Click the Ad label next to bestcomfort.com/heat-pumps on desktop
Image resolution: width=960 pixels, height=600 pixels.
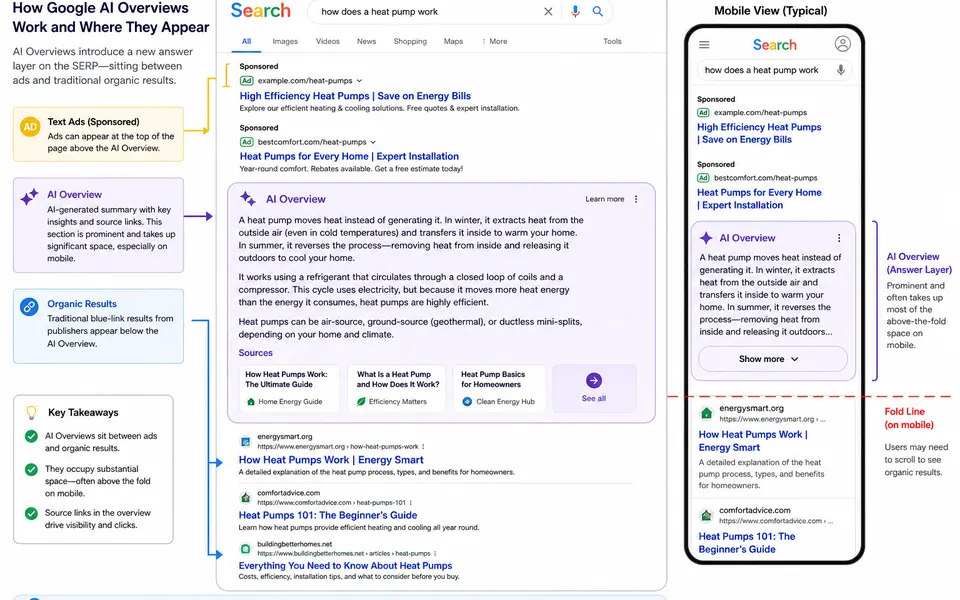tap(246, 141)
